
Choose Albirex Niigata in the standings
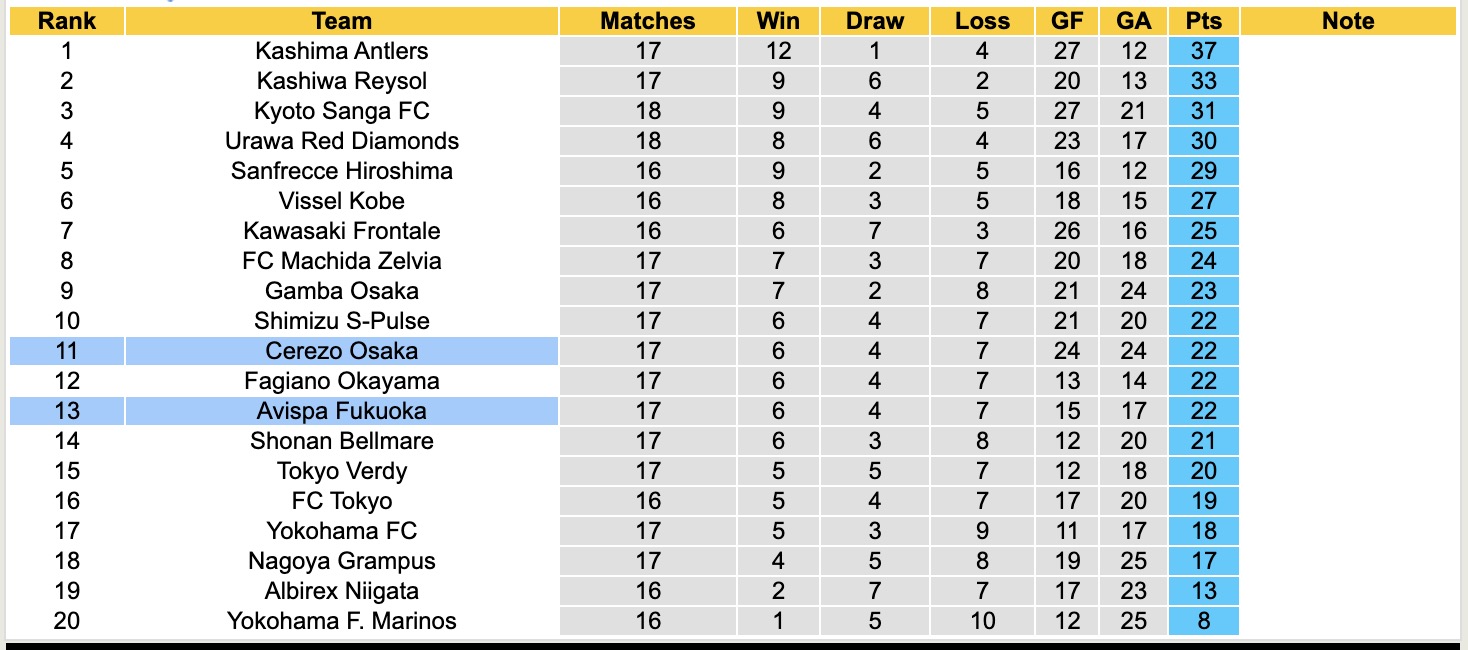pyautogui.click(x=341, y=591)
